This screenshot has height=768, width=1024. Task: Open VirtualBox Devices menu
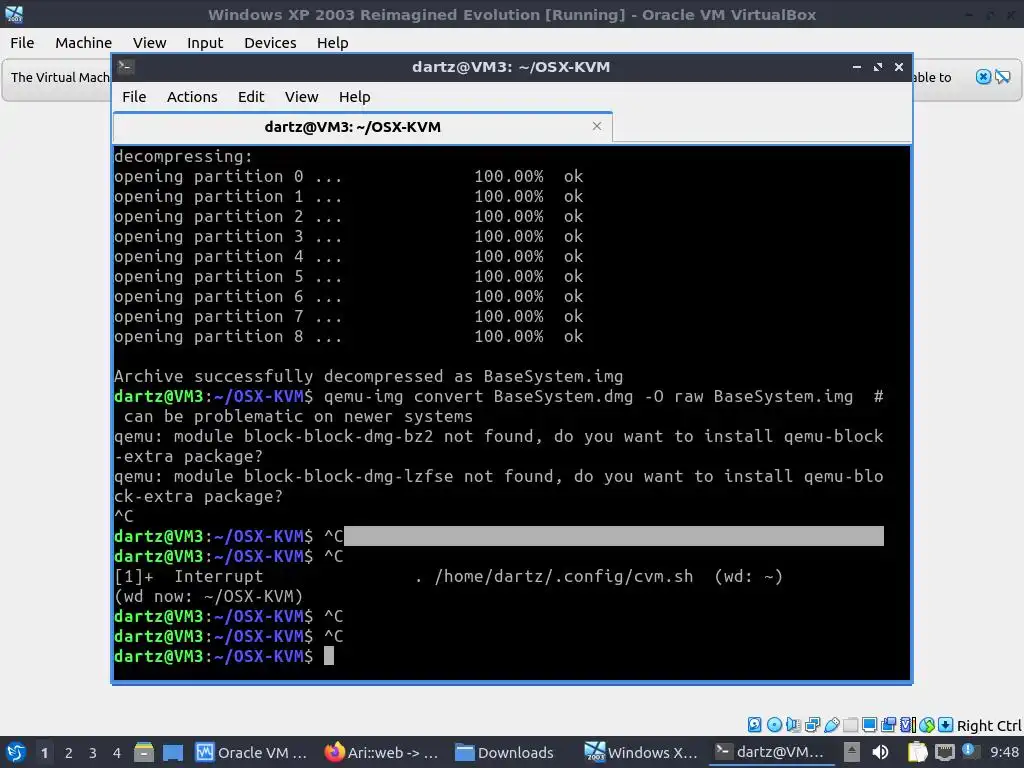click(270, 42)
